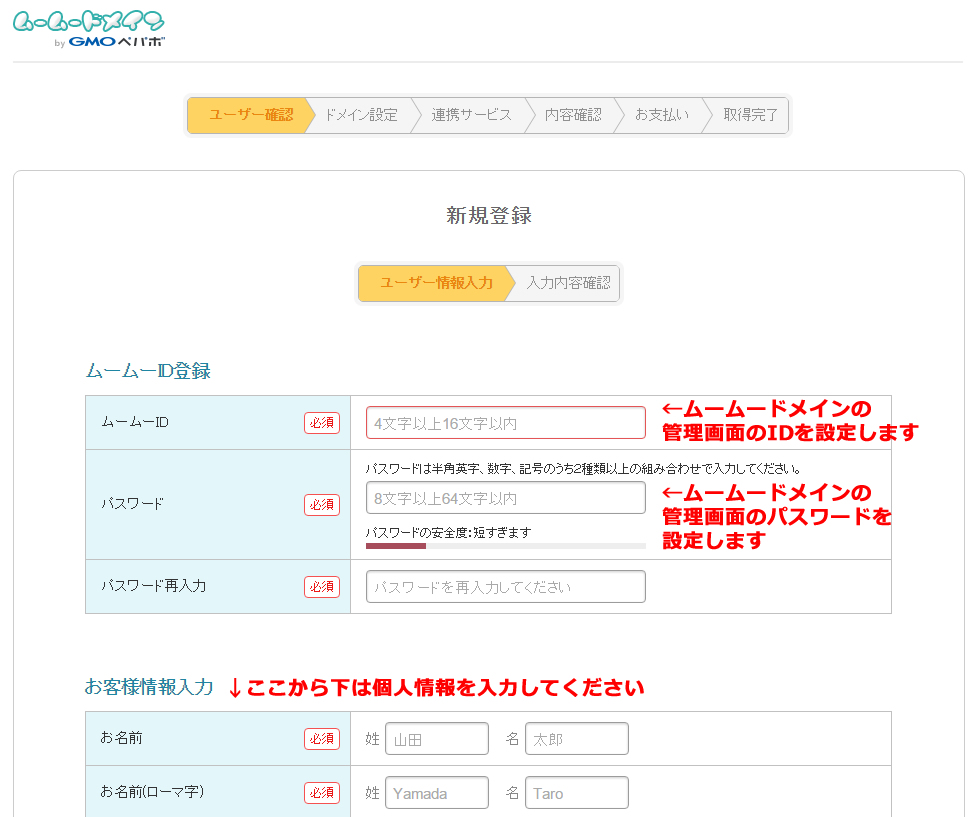
Task: Click the 取得完了 step label
Action: click(x=751, y=115)
